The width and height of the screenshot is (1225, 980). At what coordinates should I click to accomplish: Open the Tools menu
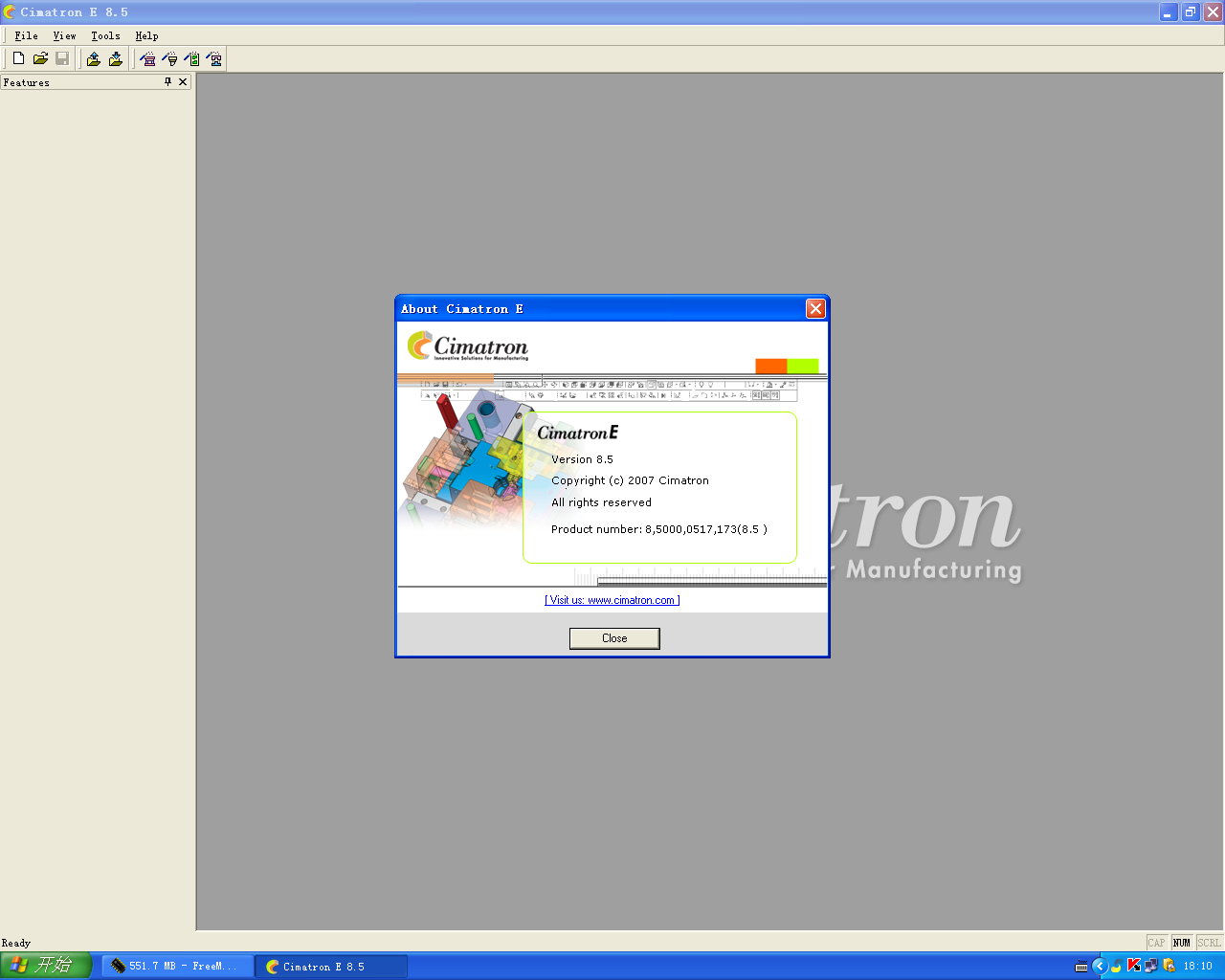coord(105,36)
